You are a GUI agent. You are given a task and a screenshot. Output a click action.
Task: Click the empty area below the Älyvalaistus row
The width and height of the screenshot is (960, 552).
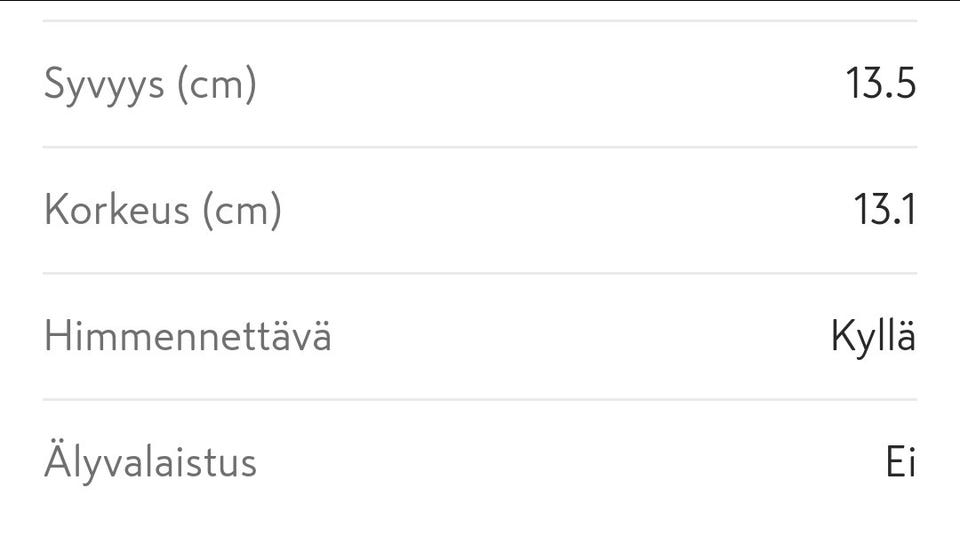click(x=480, y=525)
